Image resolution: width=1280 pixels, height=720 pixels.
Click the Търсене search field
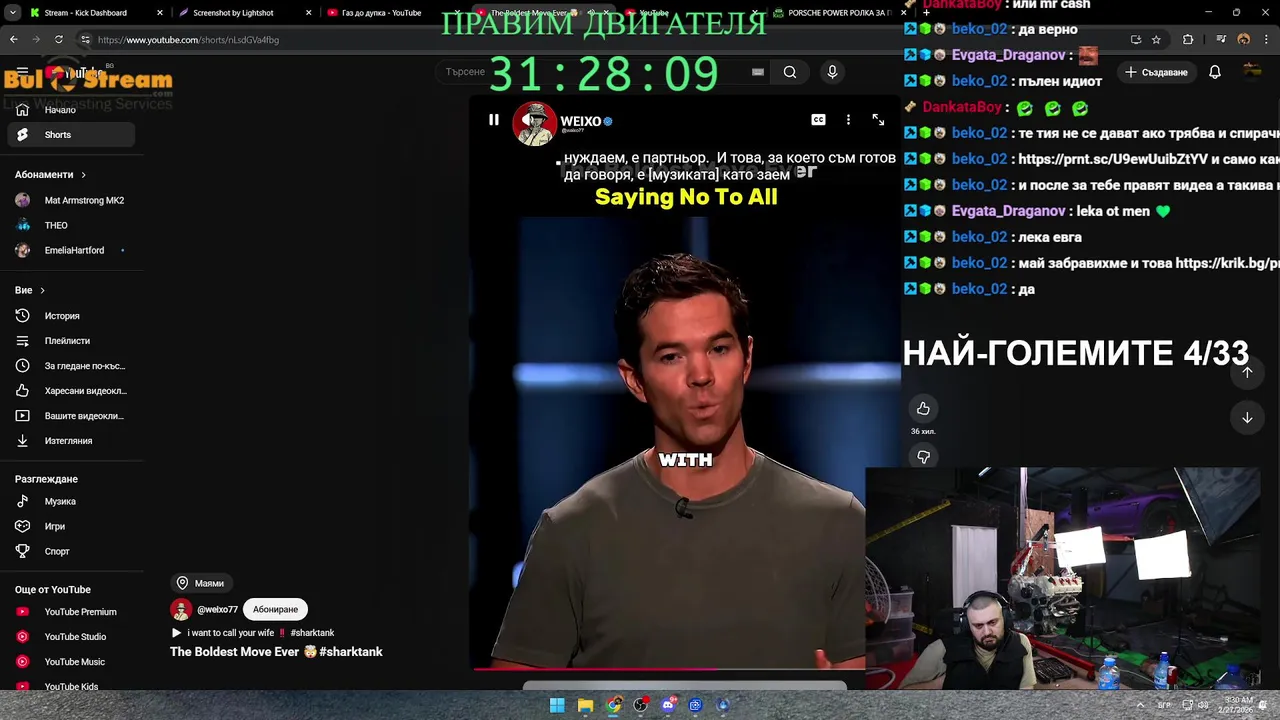pyautogui.click(x=600, y=72)
